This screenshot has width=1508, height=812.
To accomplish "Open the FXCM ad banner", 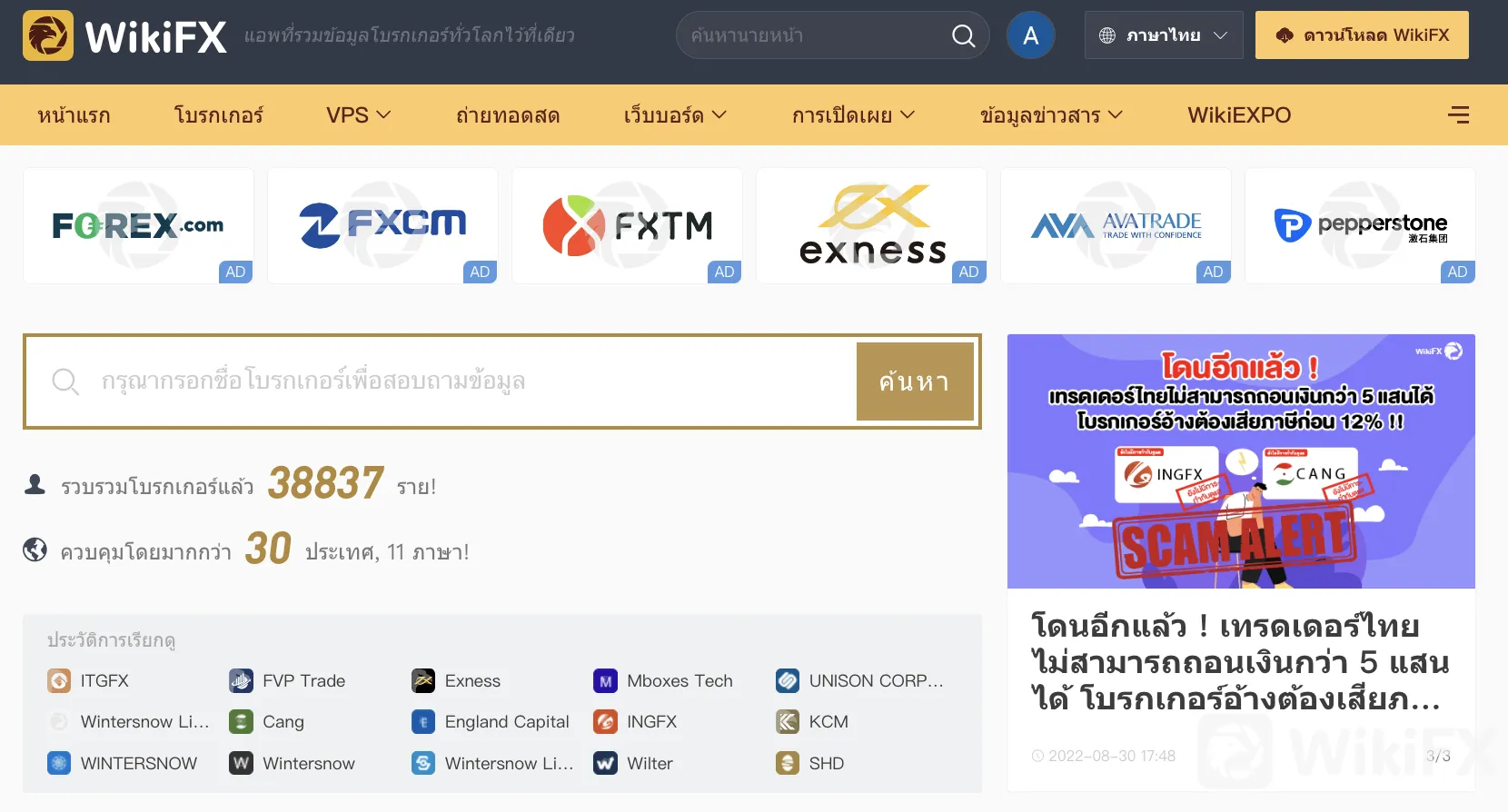I will 382,225.
